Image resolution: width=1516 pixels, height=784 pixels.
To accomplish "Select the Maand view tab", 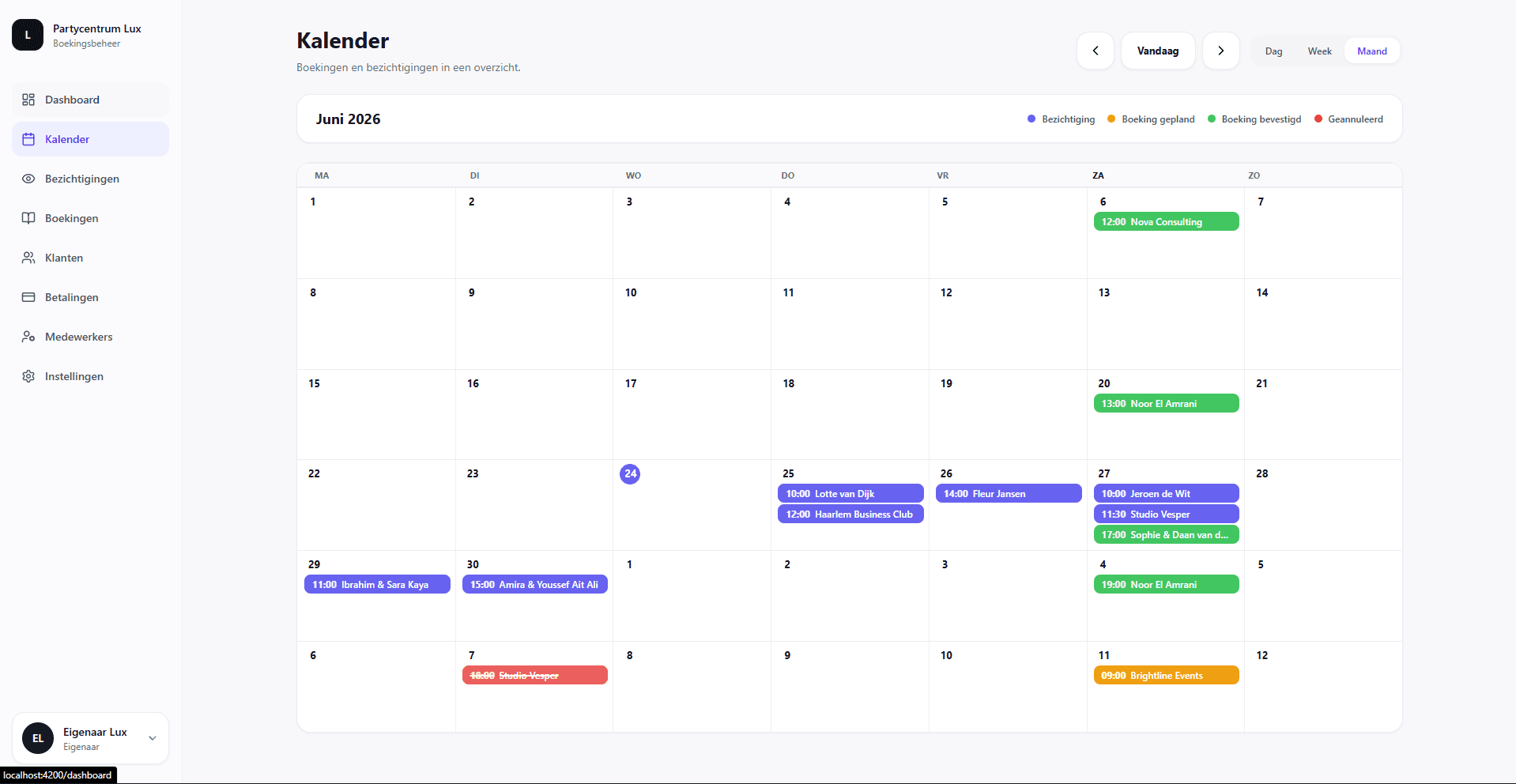I will 1371,51.
